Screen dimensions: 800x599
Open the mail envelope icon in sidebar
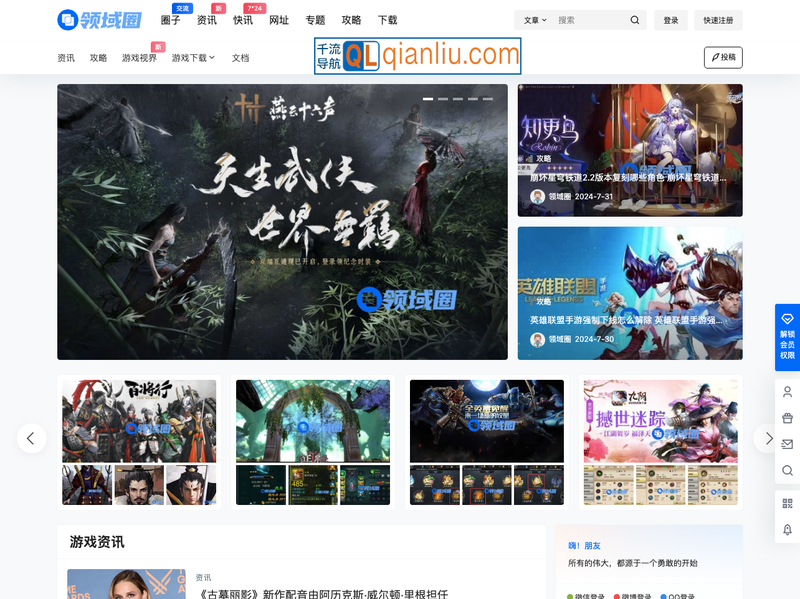[787, 444]
